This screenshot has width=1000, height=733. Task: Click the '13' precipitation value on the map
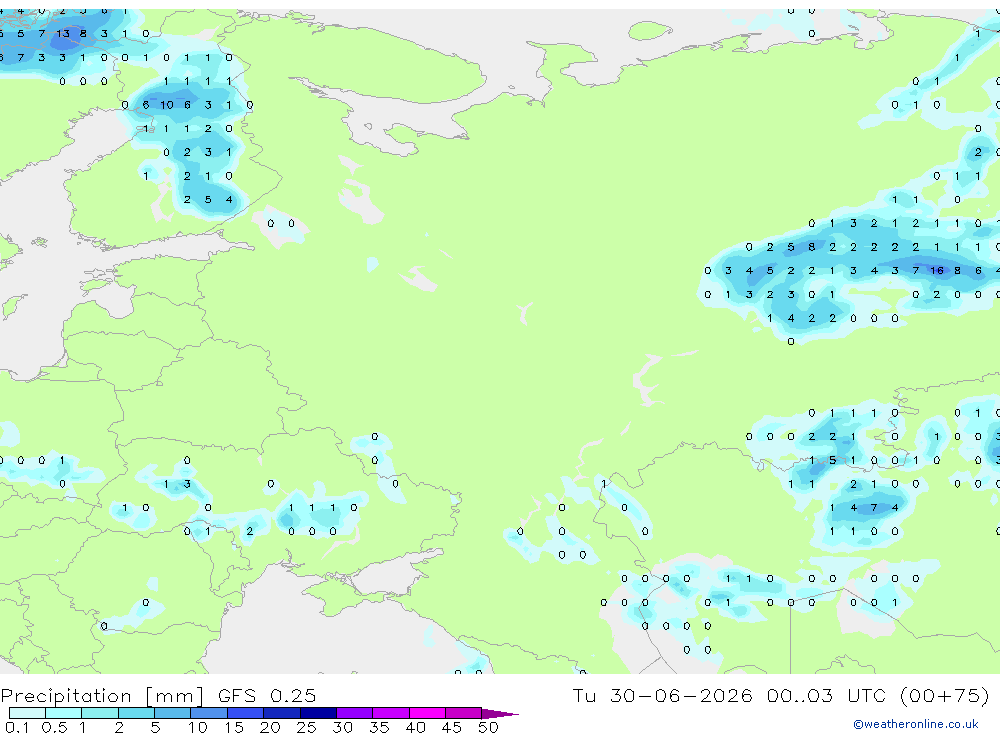tap(62, 33)
